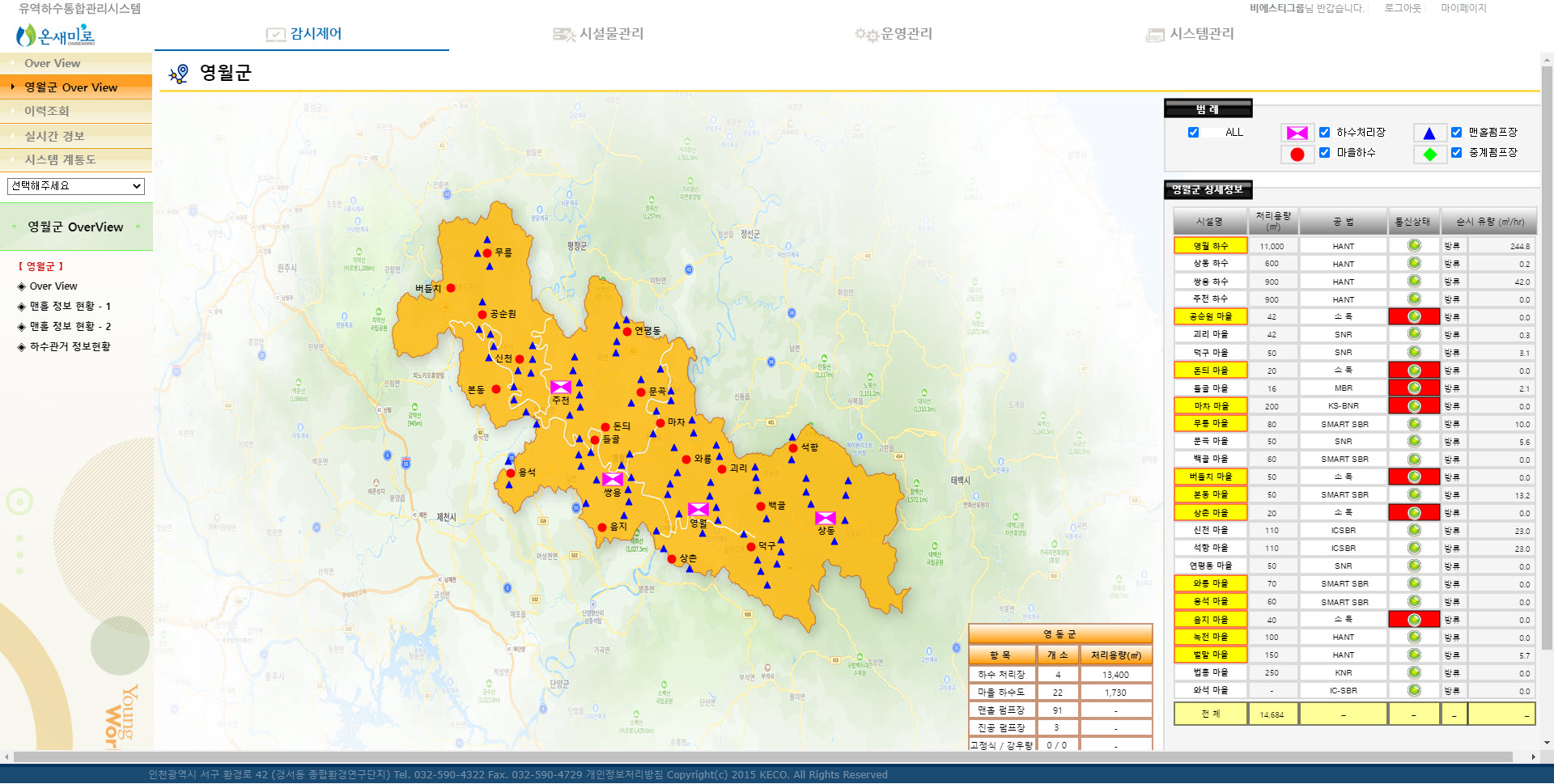Screen dimensions: 1554x784
Task: Select red village marker next to 옹지
Action: 602,527
